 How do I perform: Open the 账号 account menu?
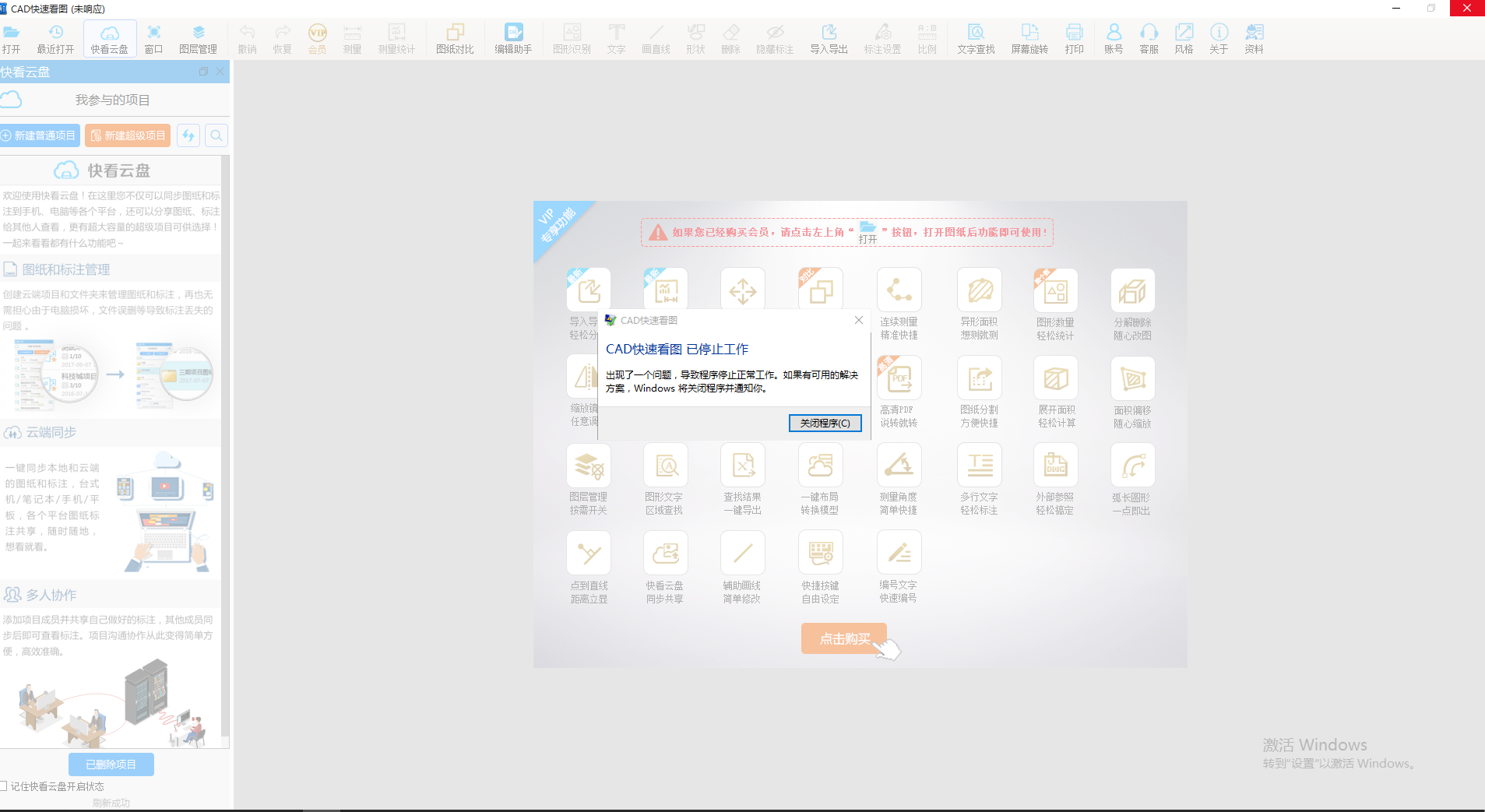1114,38
